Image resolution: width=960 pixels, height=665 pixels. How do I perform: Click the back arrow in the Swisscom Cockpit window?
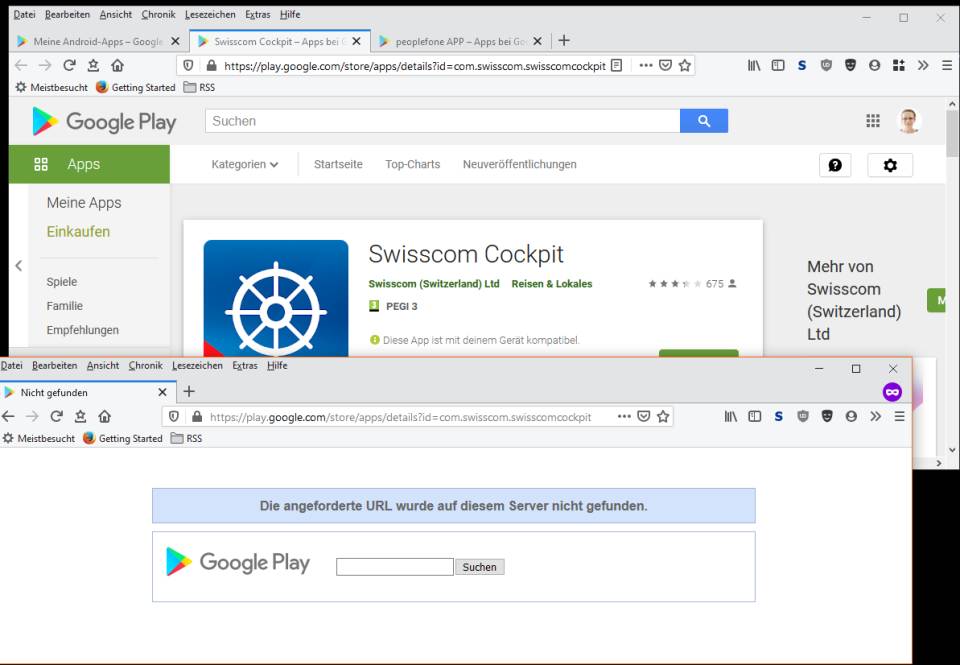tap(21, 66)
